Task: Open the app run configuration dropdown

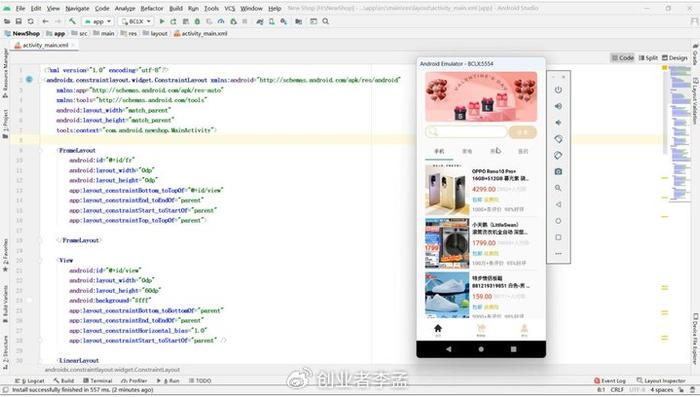Action: pyautogui.click(x=98, y=21)
